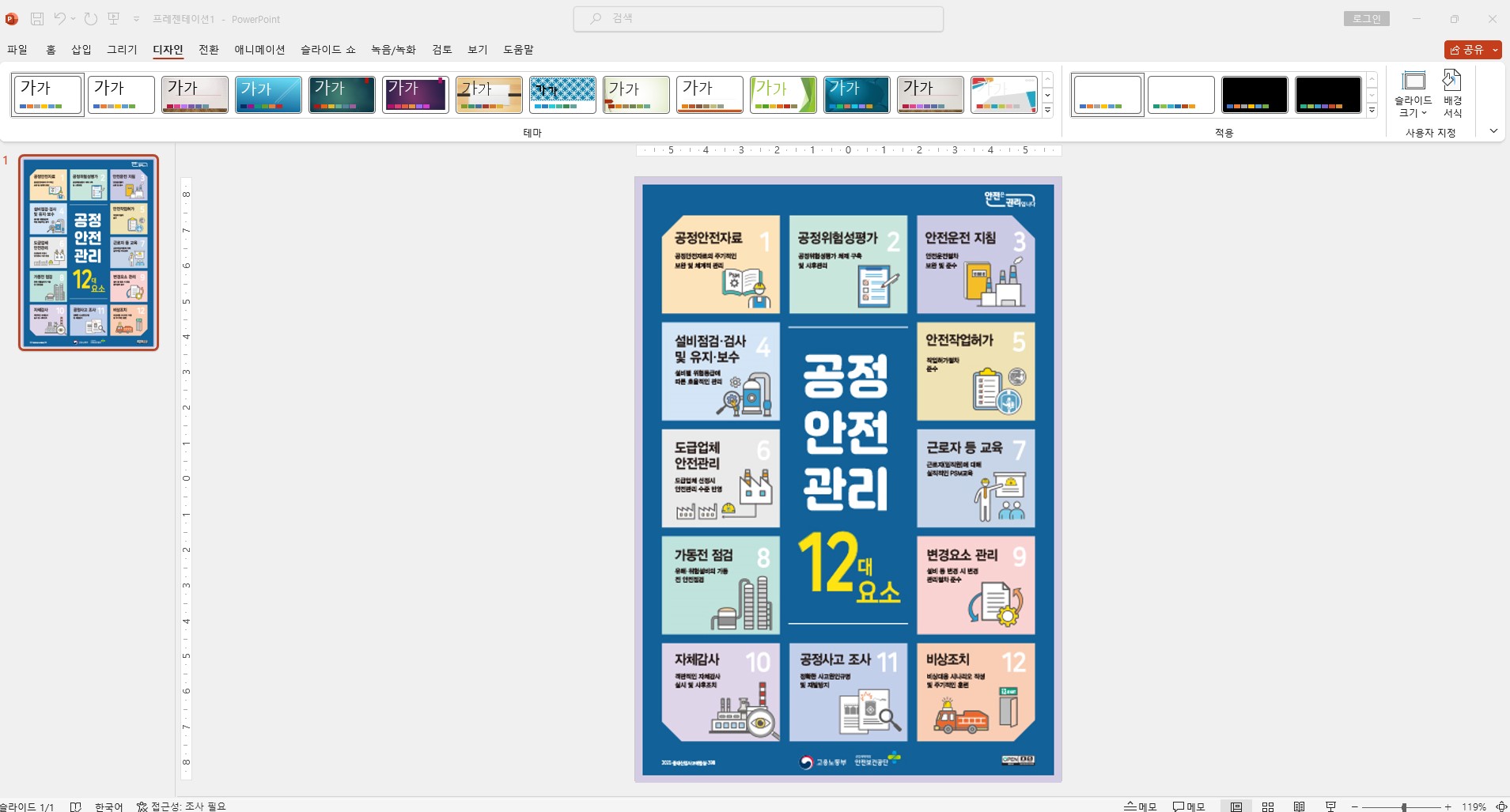Switch to the 전환 ribbon tab
This screenshot has height=812, width=1510.
point(209,49)
